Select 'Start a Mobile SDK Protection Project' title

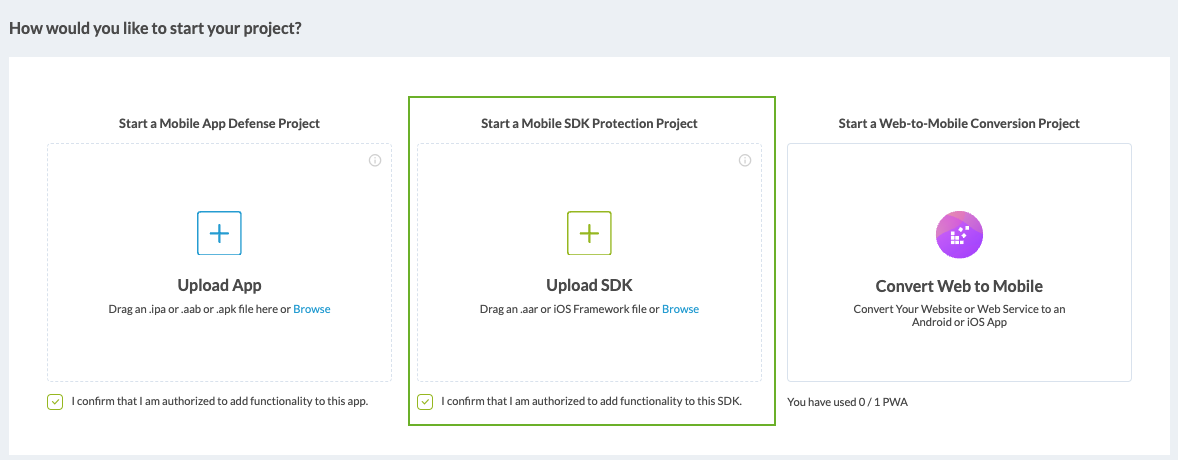[589, 124]
